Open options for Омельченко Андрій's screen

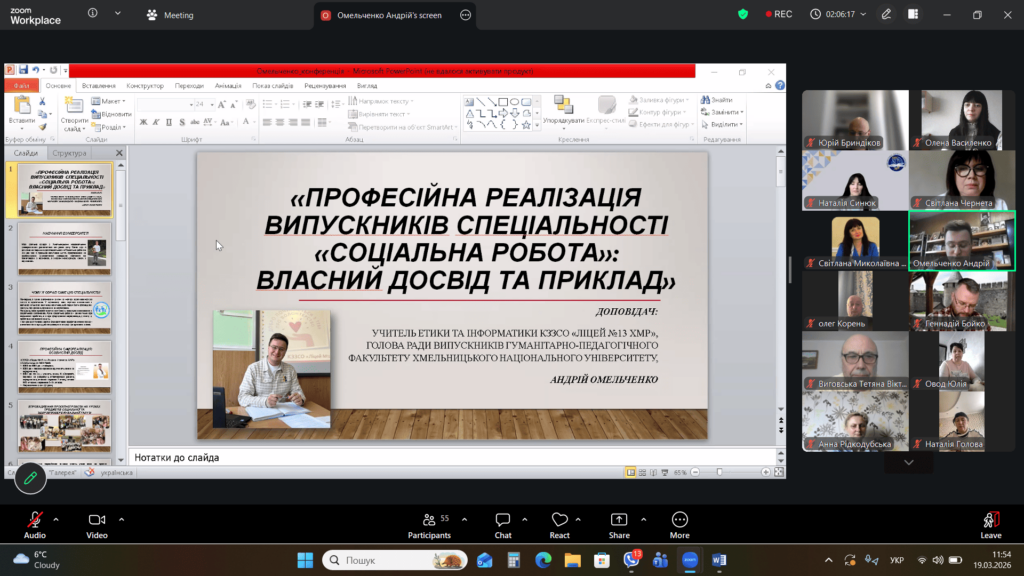click(x=464, y=15)
